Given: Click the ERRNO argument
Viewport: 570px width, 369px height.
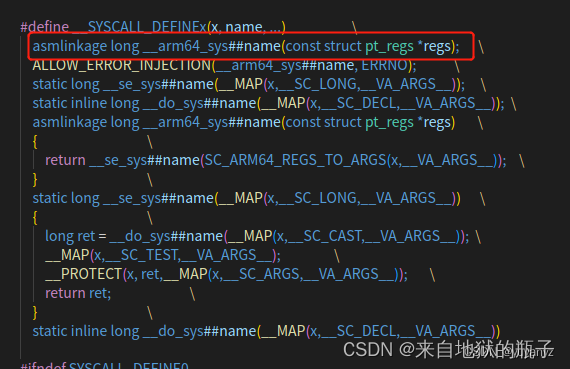Looking at the screenshot, I should click(x=384, y=65).
